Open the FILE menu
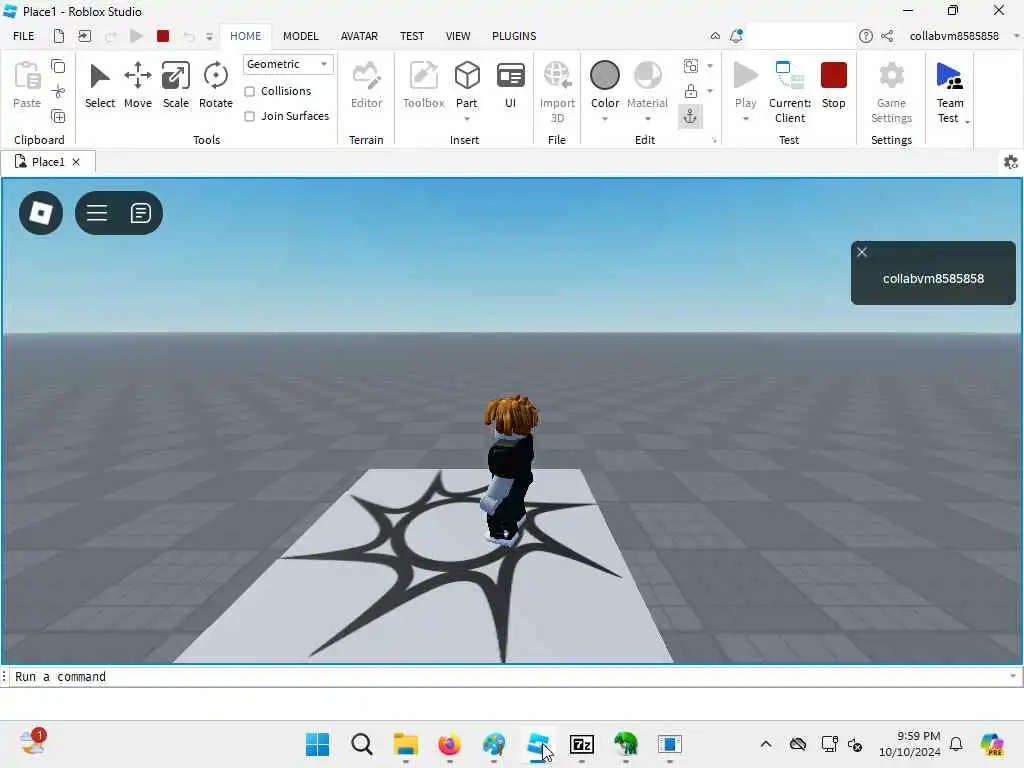 click(x=24, y=36)
